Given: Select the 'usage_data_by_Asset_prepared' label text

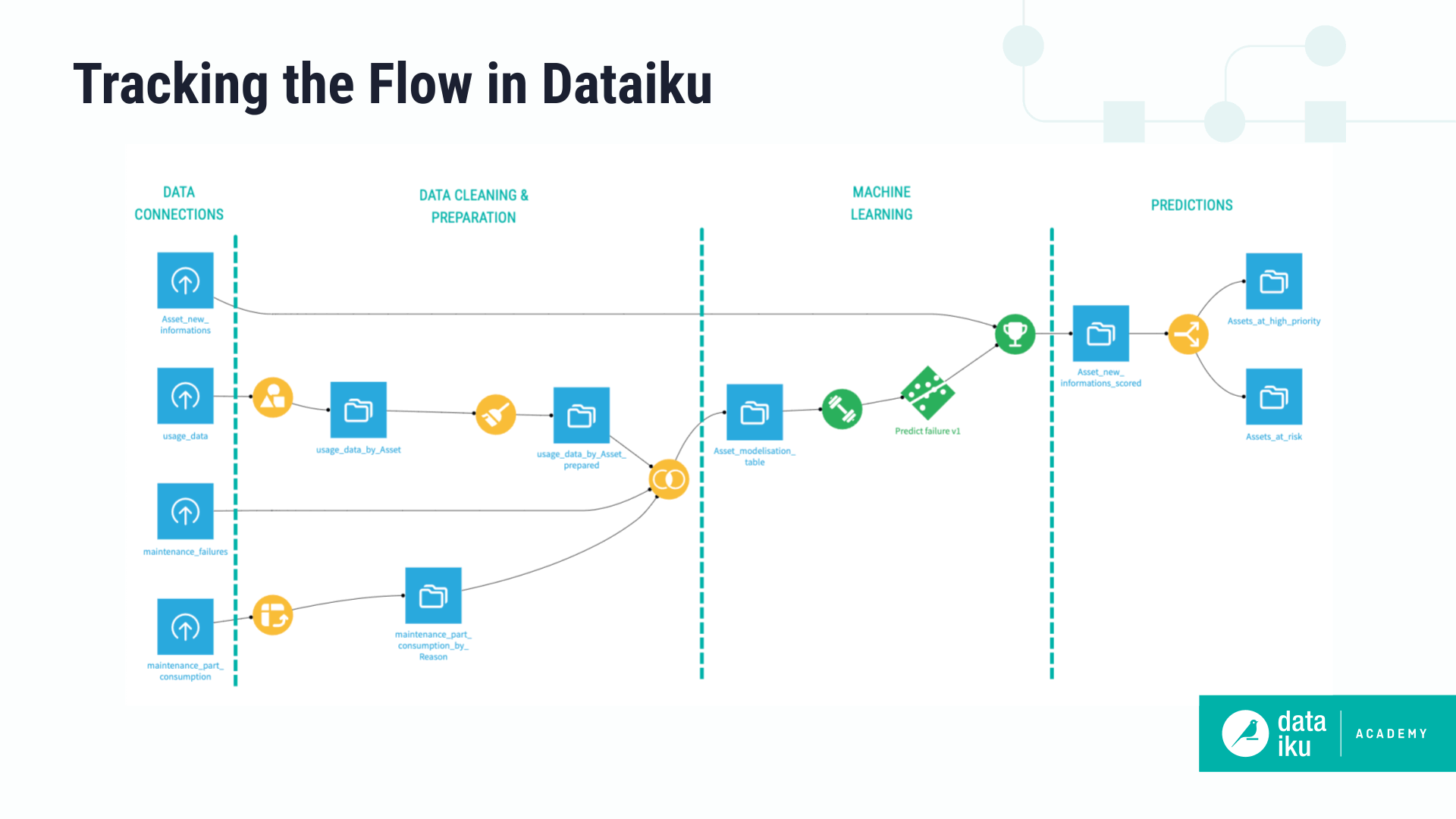Looking at the screenshot, I should point(582,460).
